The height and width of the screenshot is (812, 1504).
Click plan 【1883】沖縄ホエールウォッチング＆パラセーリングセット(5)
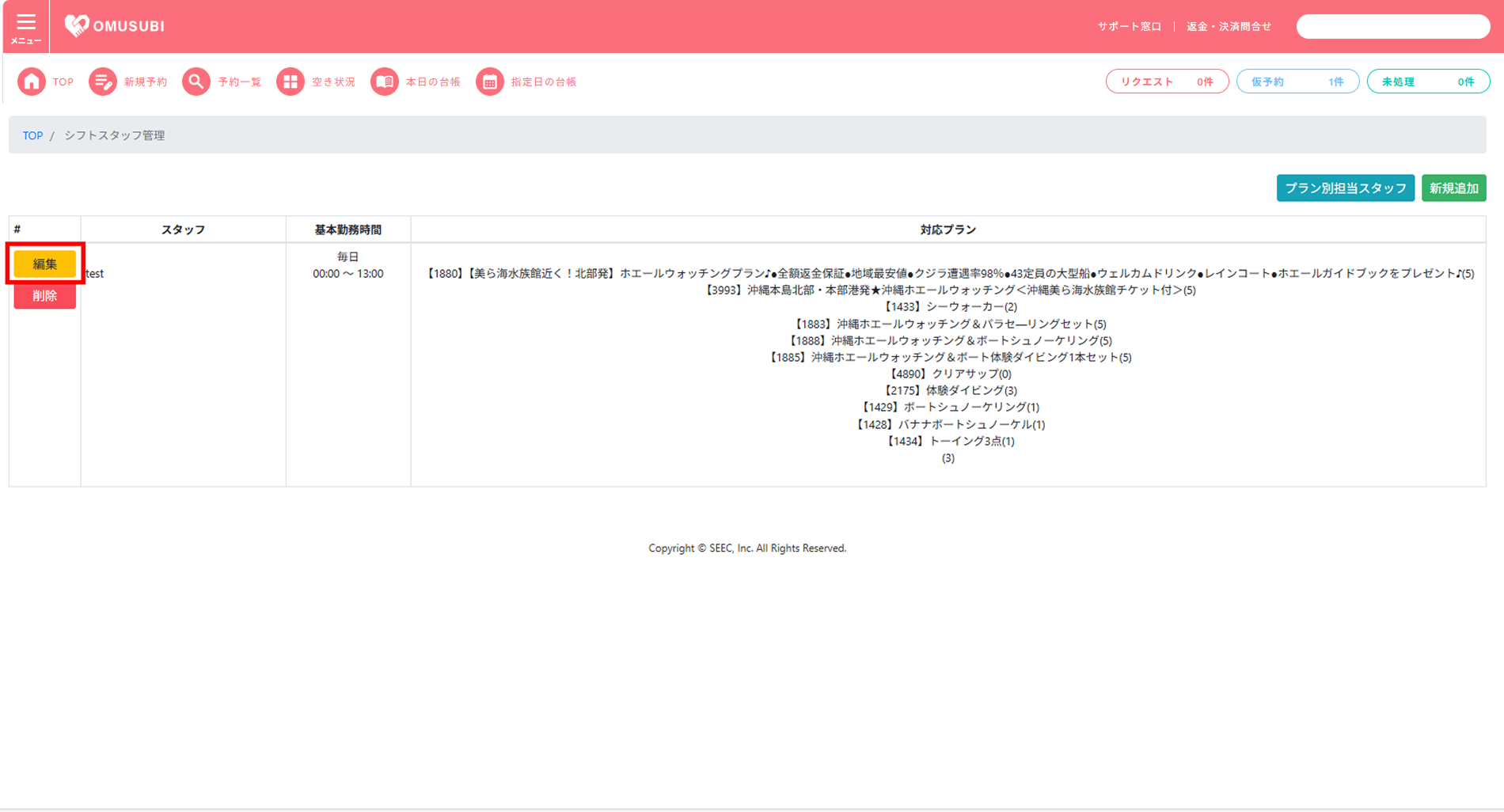tap(948, 324)
